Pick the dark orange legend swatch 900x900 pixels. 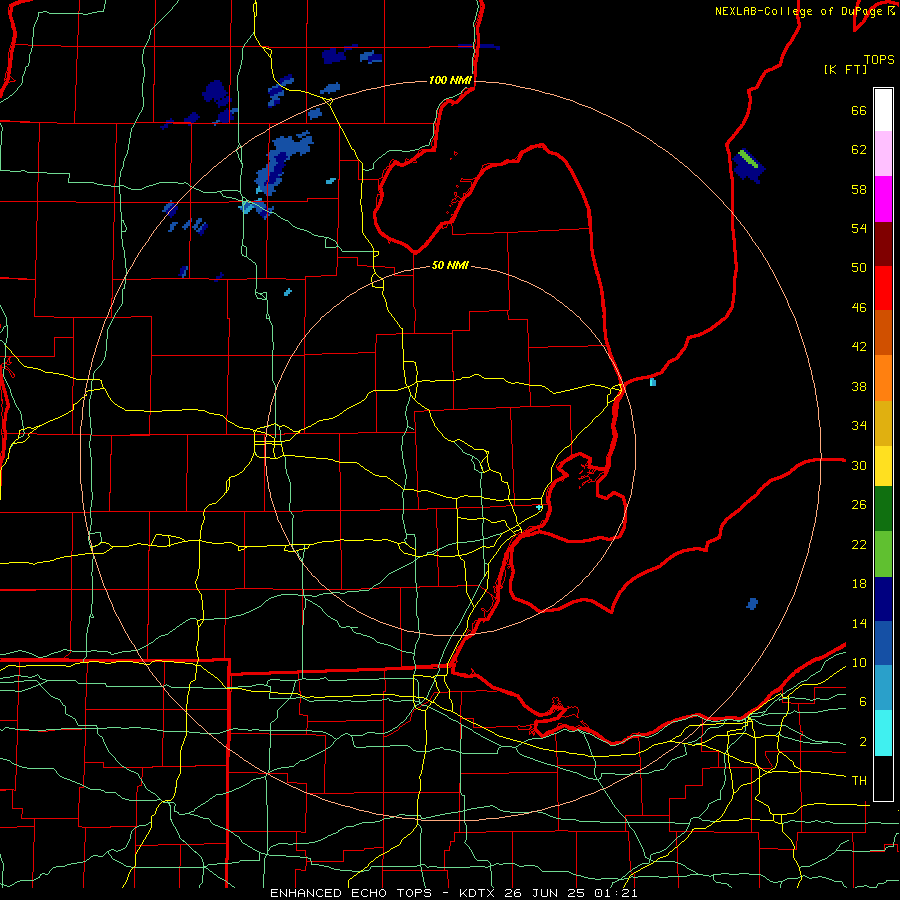[883, 333]
